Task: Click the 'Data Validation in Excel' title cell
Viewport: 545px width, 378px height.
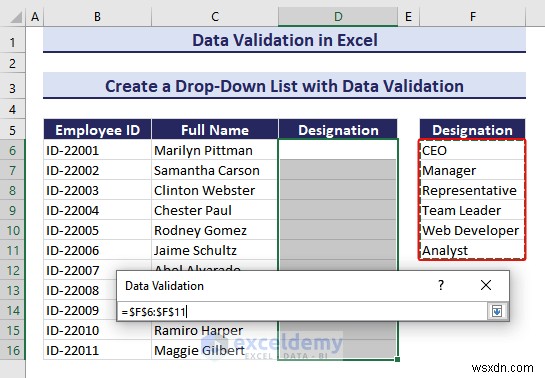Action: click(x=284, y=40)
